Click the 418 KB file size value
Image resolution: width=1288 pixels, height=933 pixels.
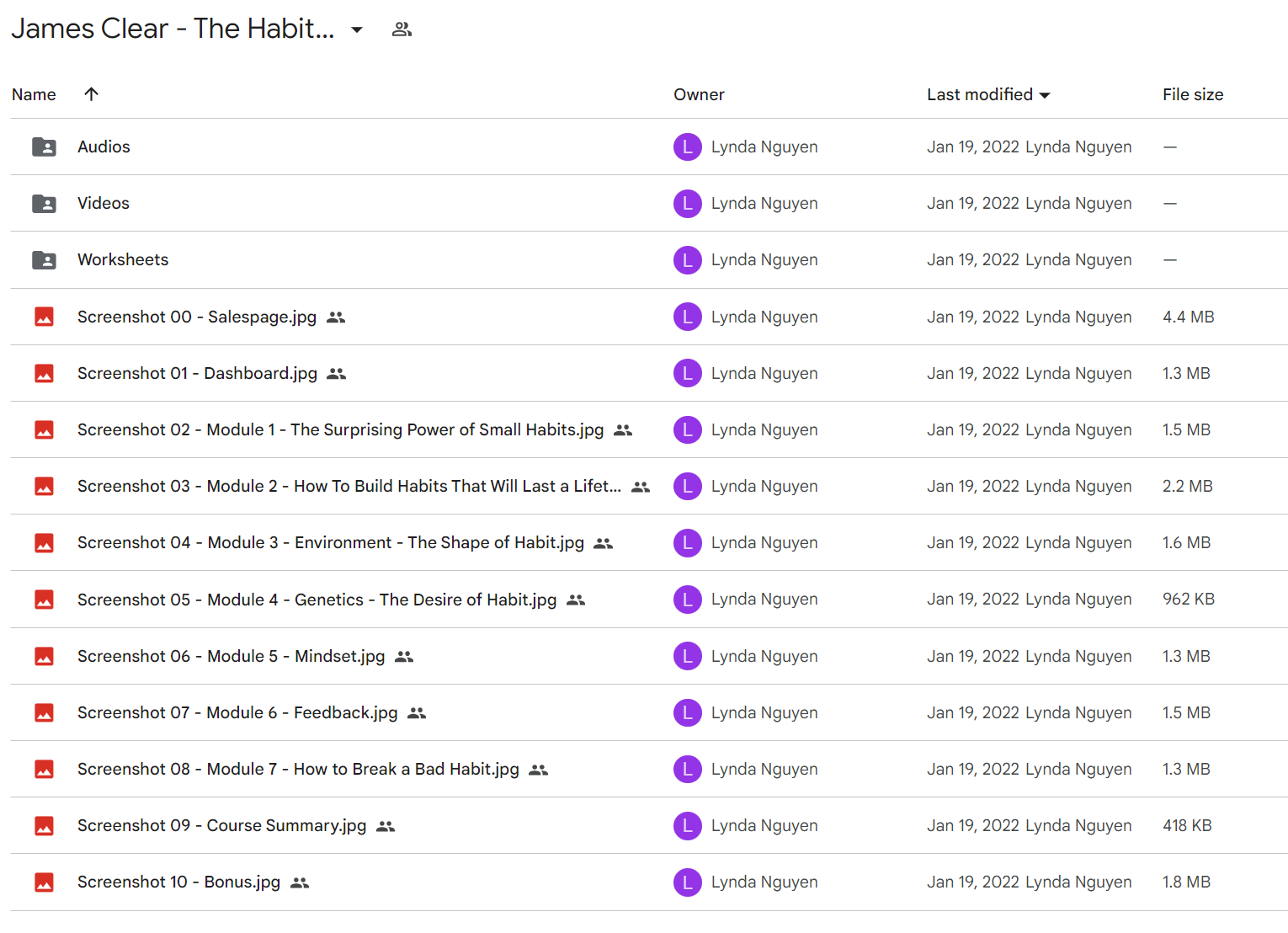(1187, 825)
